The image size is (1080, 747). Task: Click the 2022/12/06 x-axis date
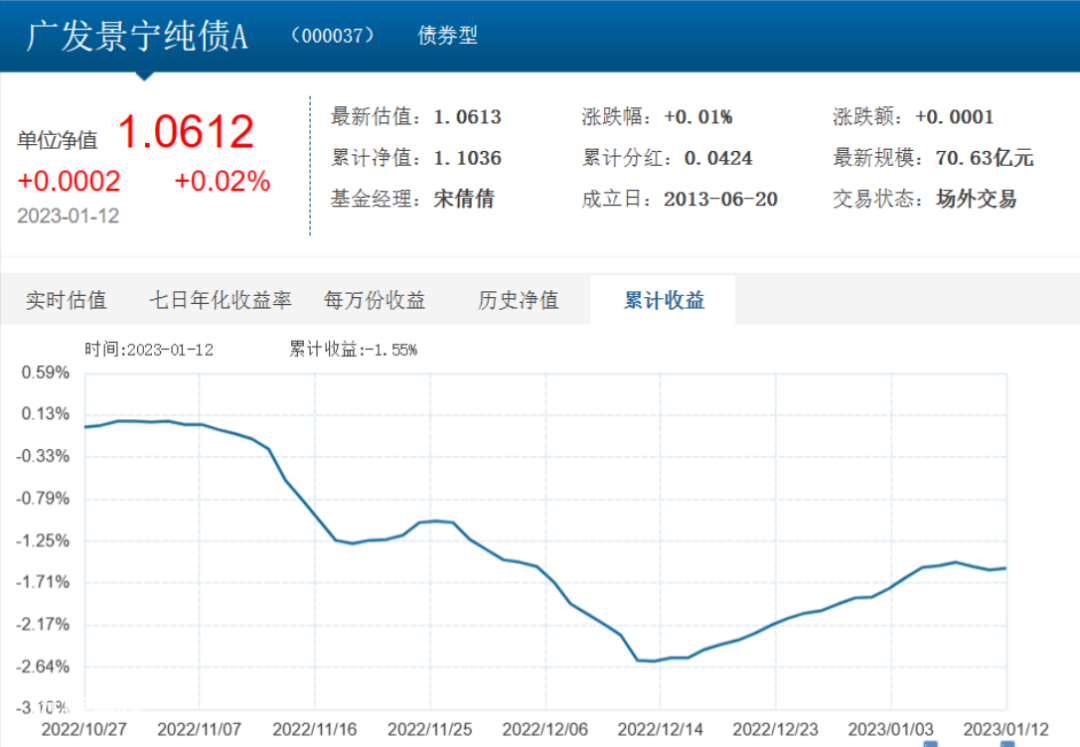545,730
